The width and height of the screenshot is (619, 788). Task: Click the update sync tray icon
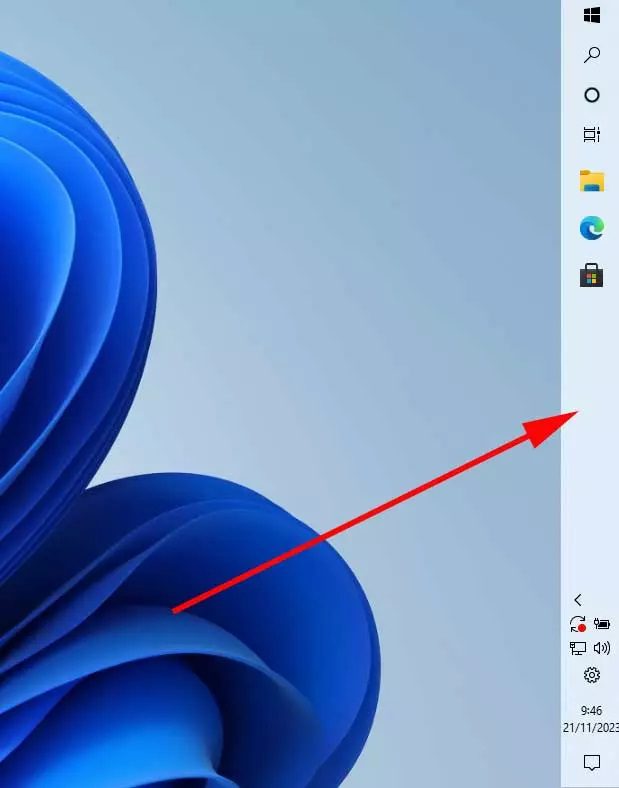point(578,624)
